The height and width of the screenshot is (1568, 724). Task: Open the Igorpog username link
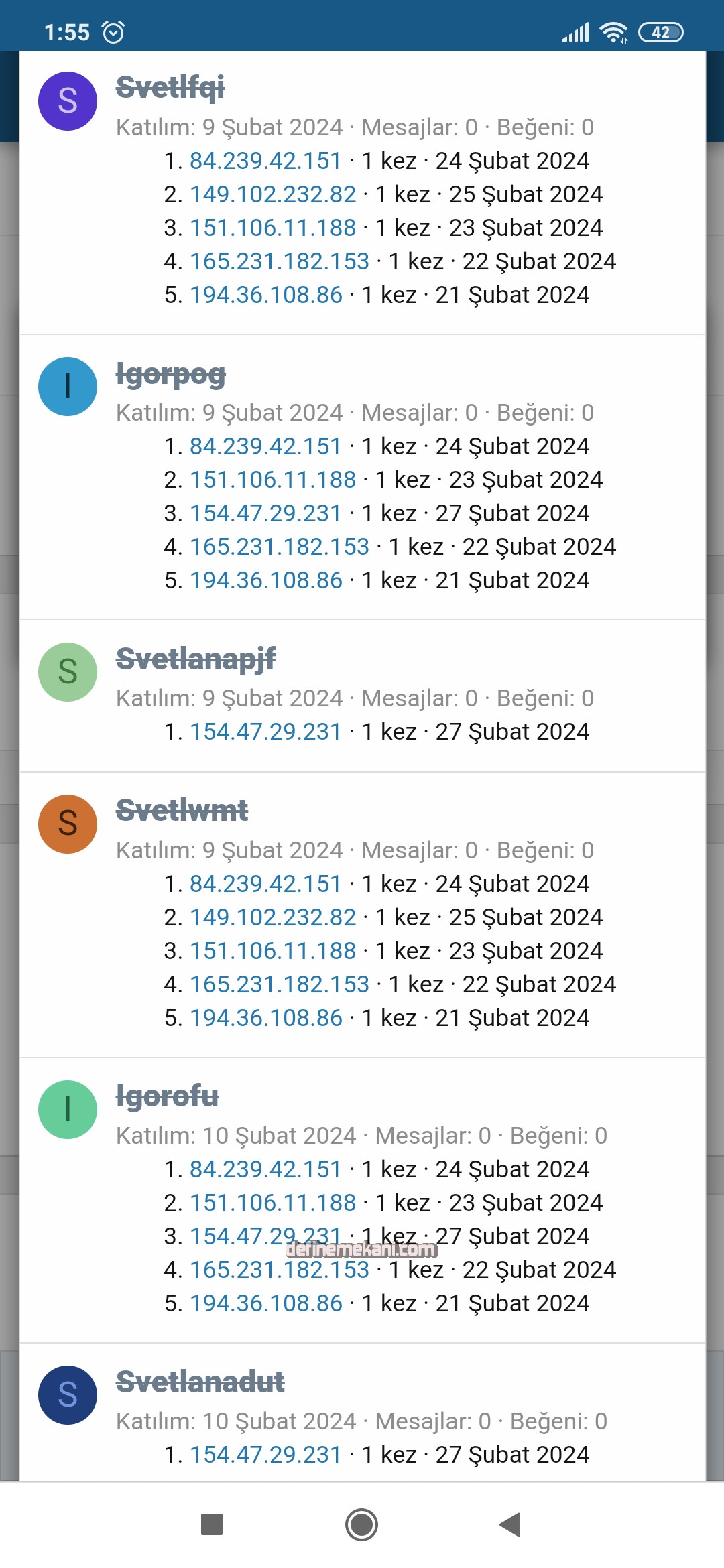(171, 374)
